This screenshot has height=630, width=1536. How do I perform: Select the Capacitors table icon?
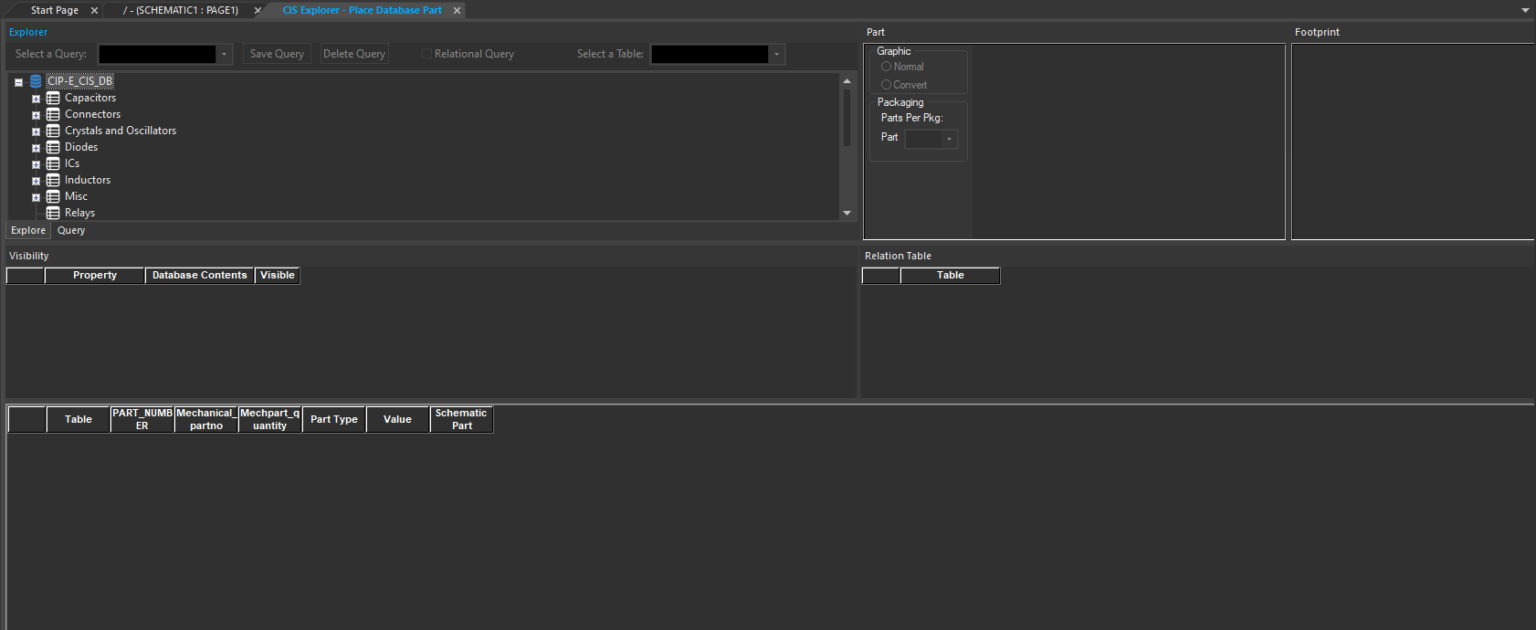click(52, 97)
